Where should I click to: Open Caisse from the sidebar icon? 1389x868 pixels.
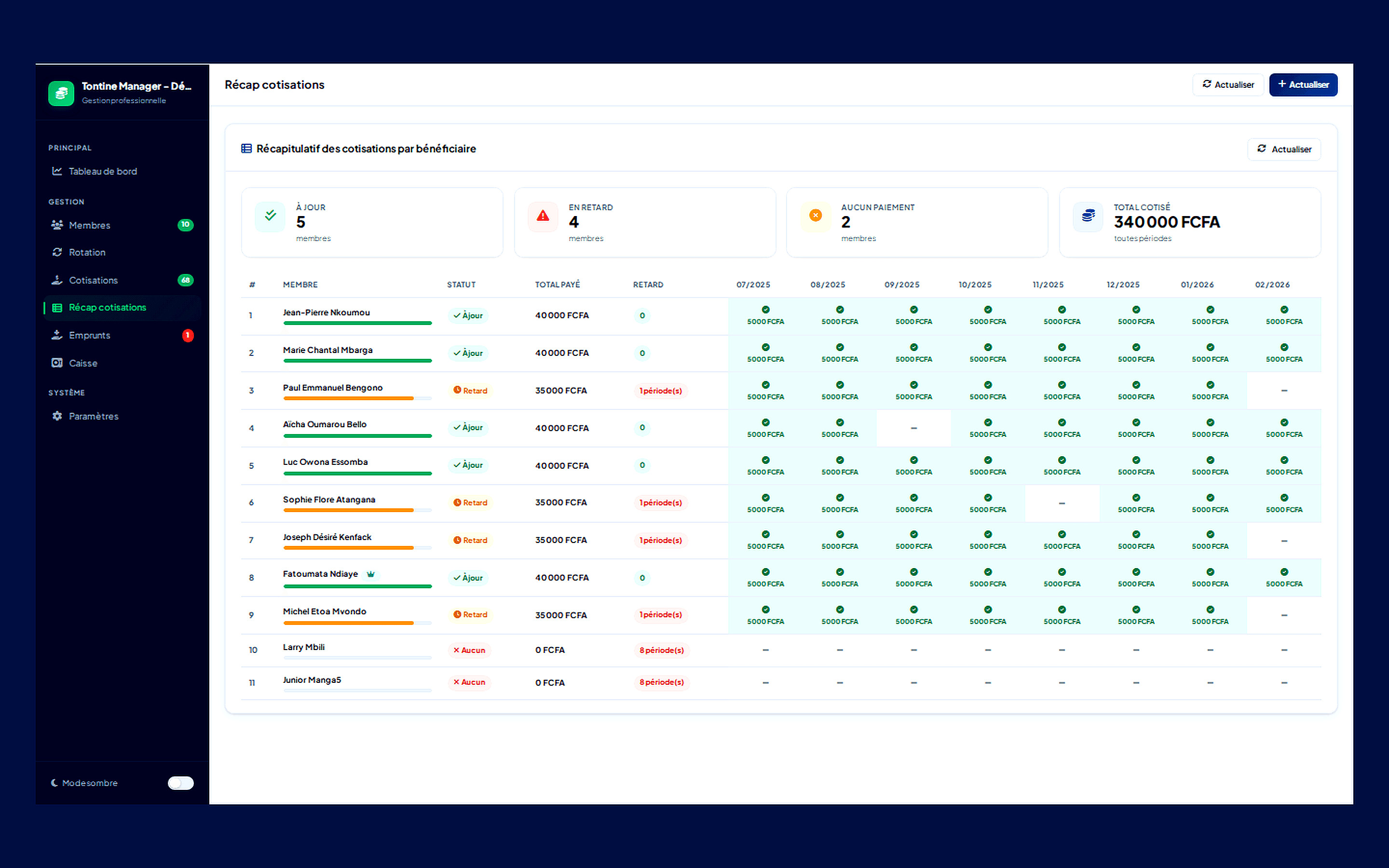(56, 362)
